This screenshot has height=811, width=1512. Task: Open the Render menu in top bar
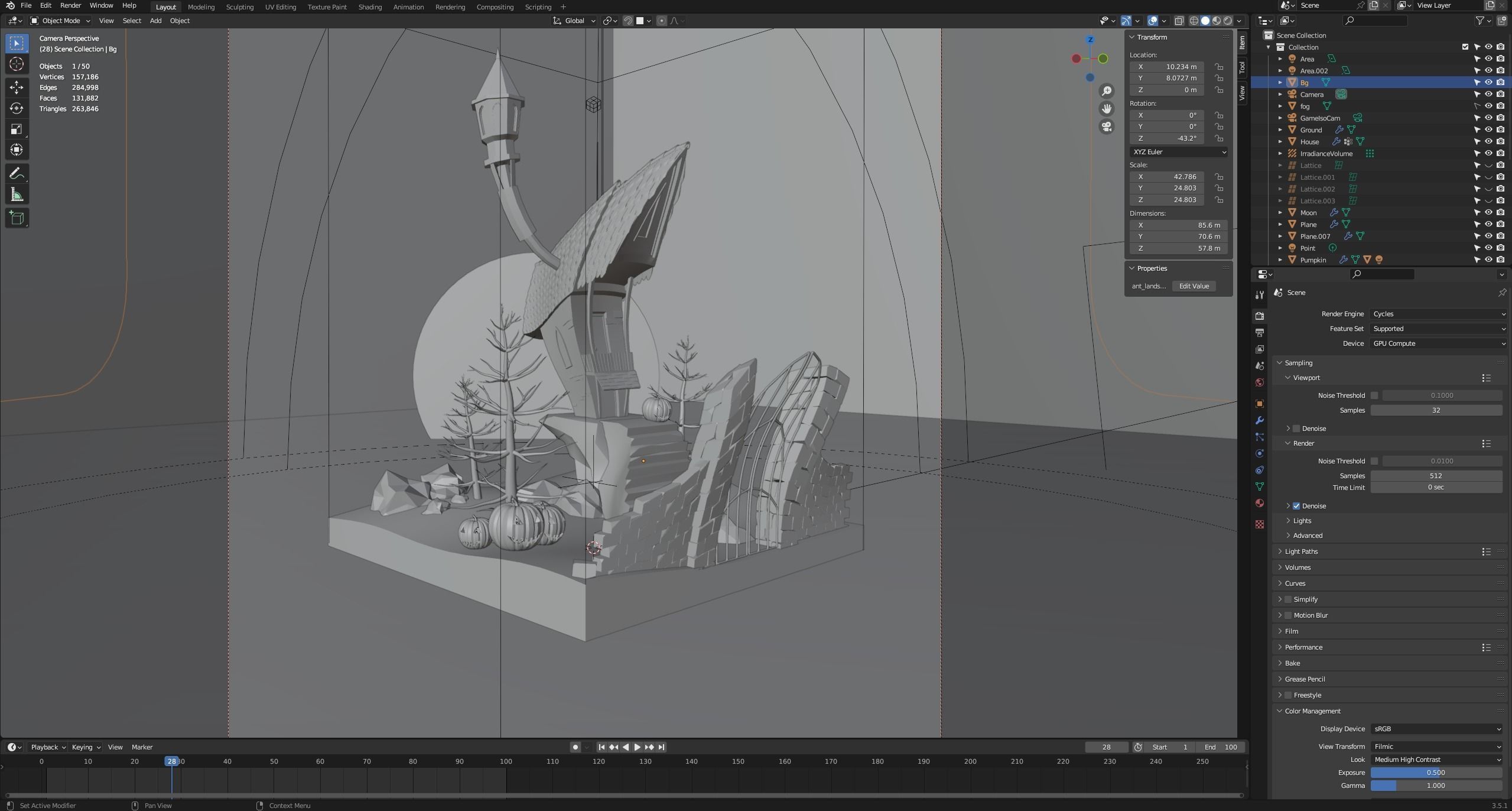(x=70, y=5)
